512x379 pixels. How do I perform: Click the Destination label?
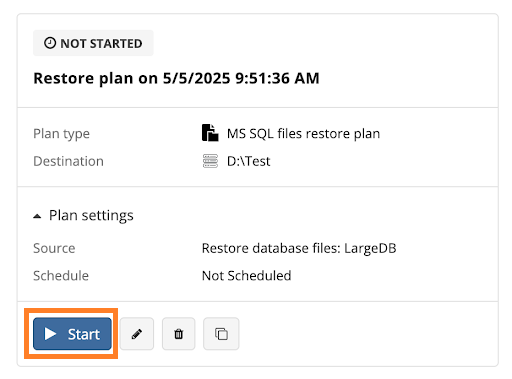pos(68,161)
